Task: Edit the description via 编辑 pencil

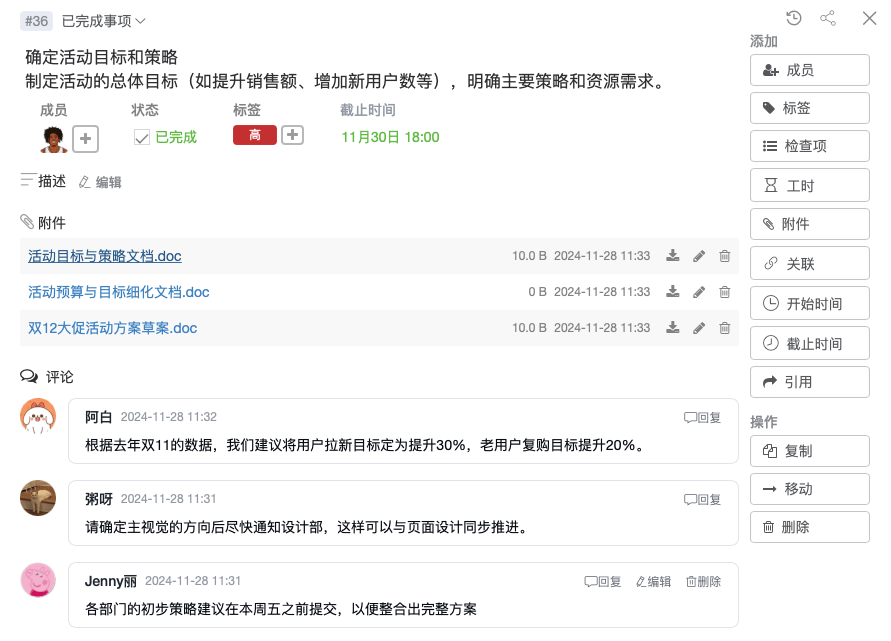Action: (x=100, y=182)
